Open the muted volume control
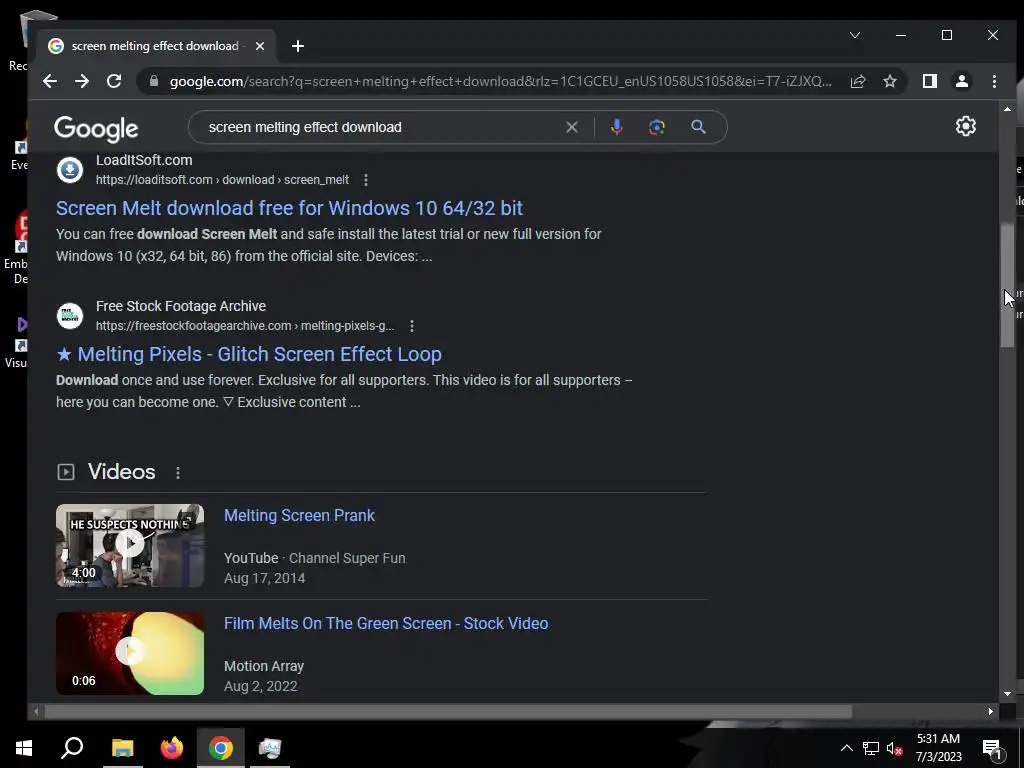Image resolution: width=1024 pixels, height=768 pixels. click(895, 748)
